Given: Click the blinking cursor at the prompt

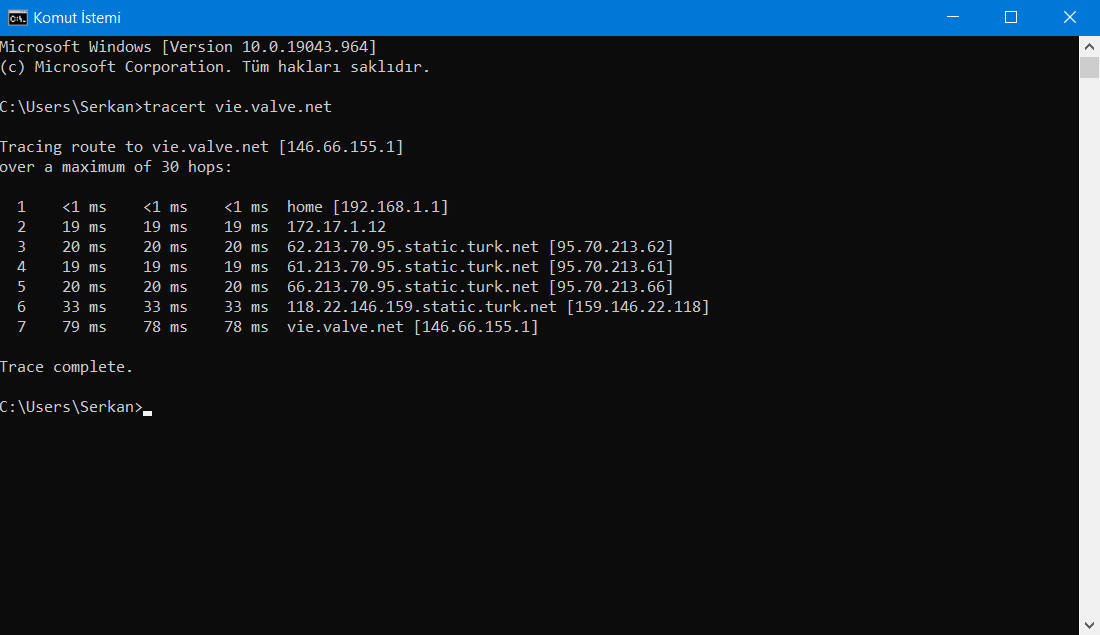Looking at the screenshot, I should (x=147, y=413).
